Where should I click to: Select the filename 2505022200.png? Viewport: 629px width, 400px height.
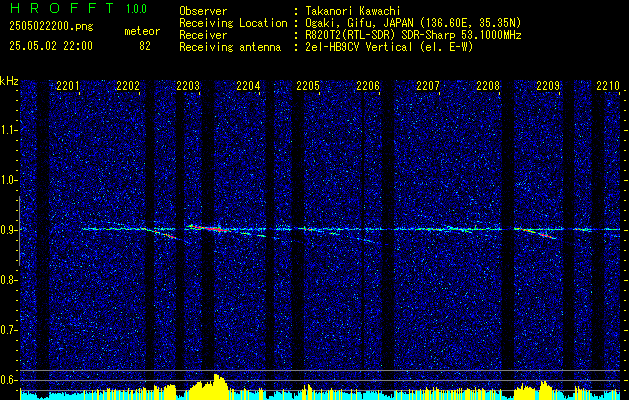point(51,27)
